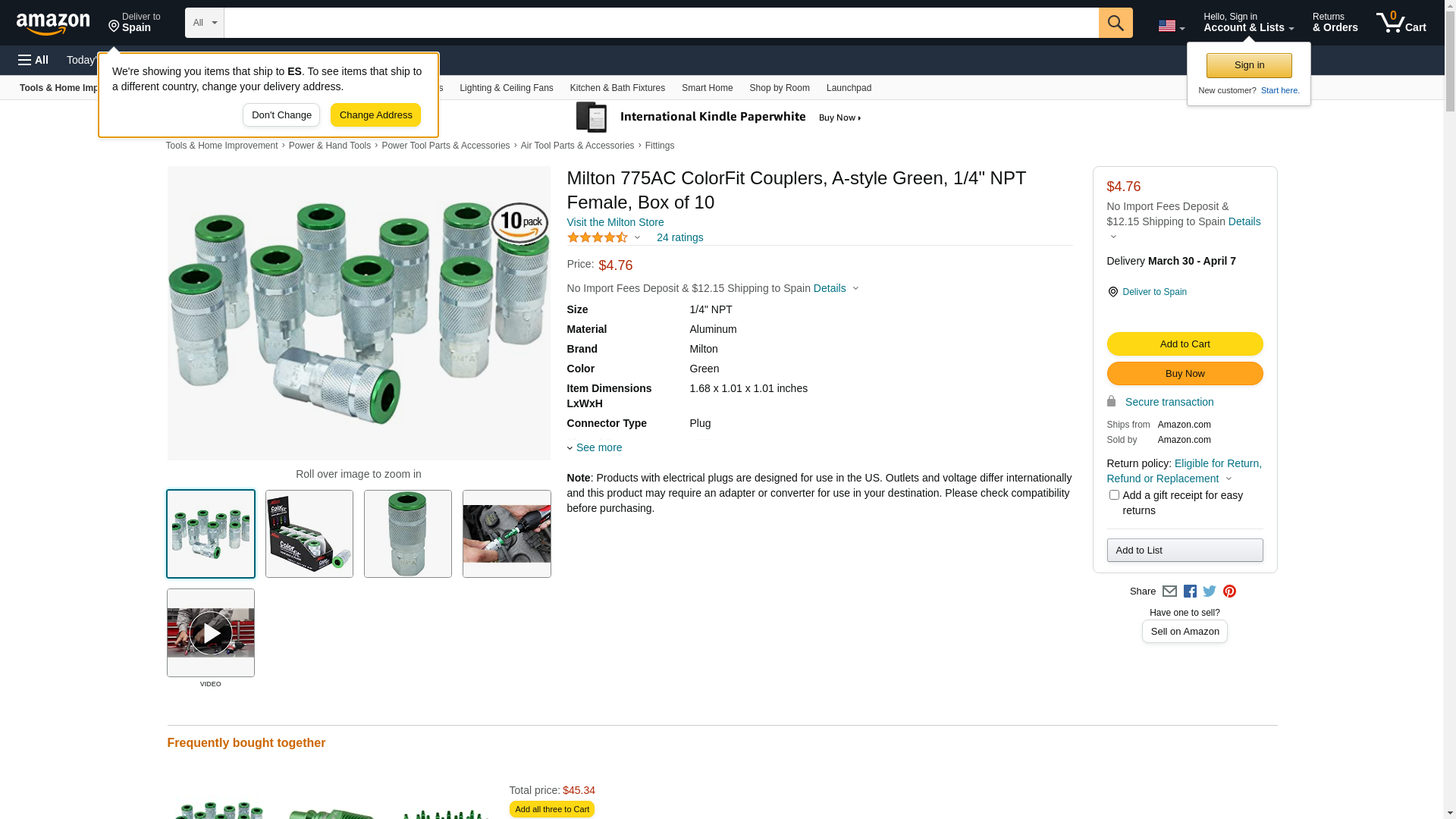
Task: Share via email icon
Action: click(1169, 591)
